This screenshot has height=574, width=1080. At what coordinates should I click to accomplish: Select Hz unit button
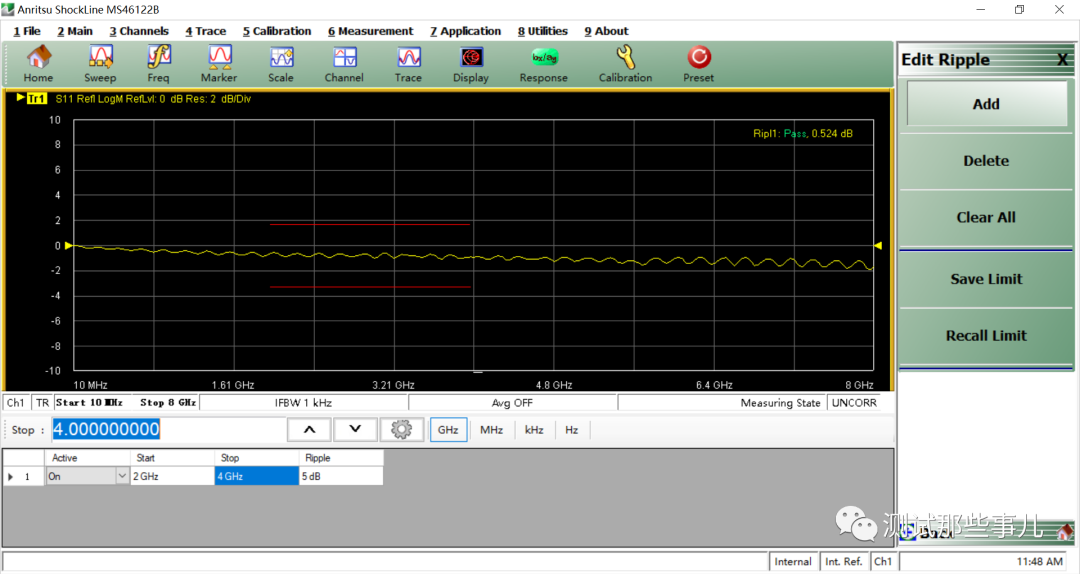click(x=572, y=429)
